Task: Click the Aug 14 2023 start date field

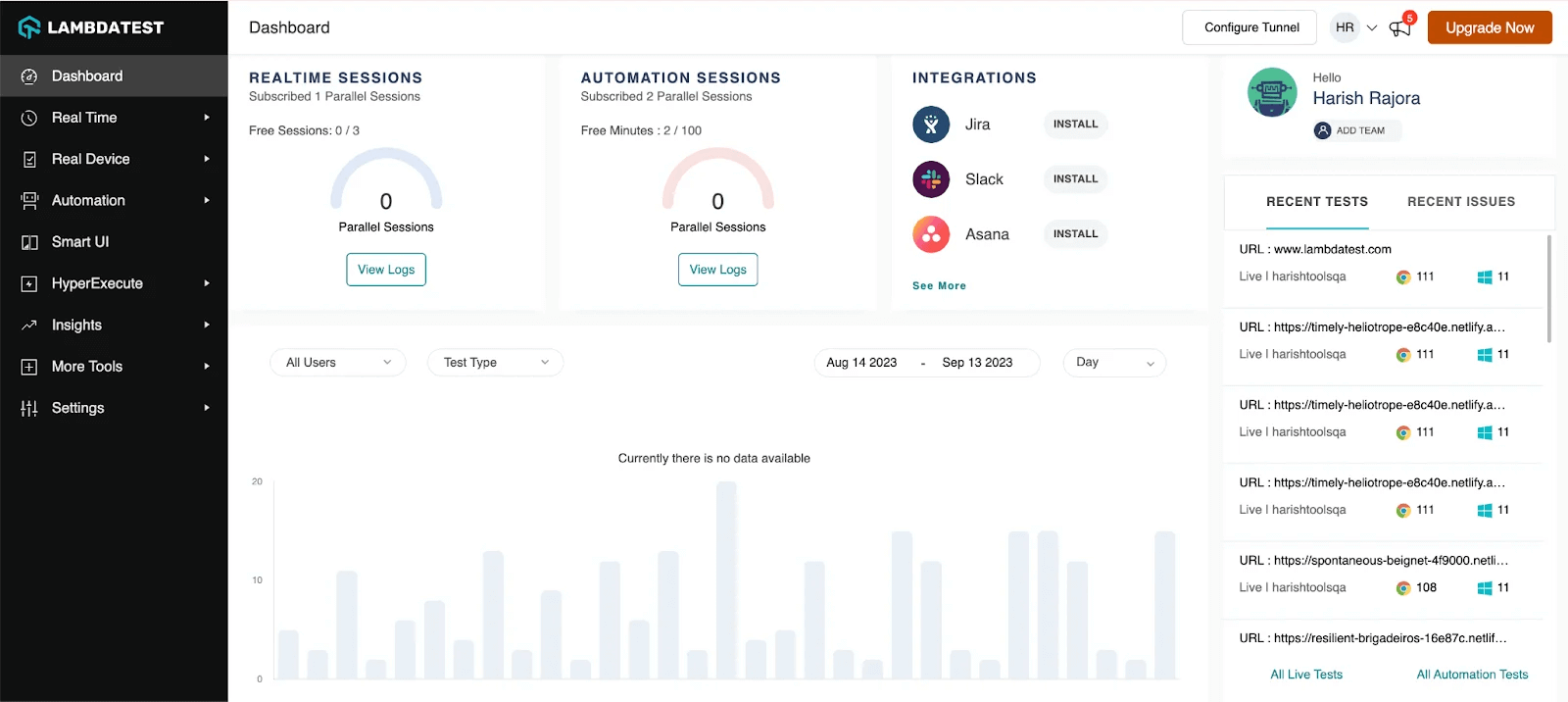Action: pyautogui.click(x=861, y=363)
